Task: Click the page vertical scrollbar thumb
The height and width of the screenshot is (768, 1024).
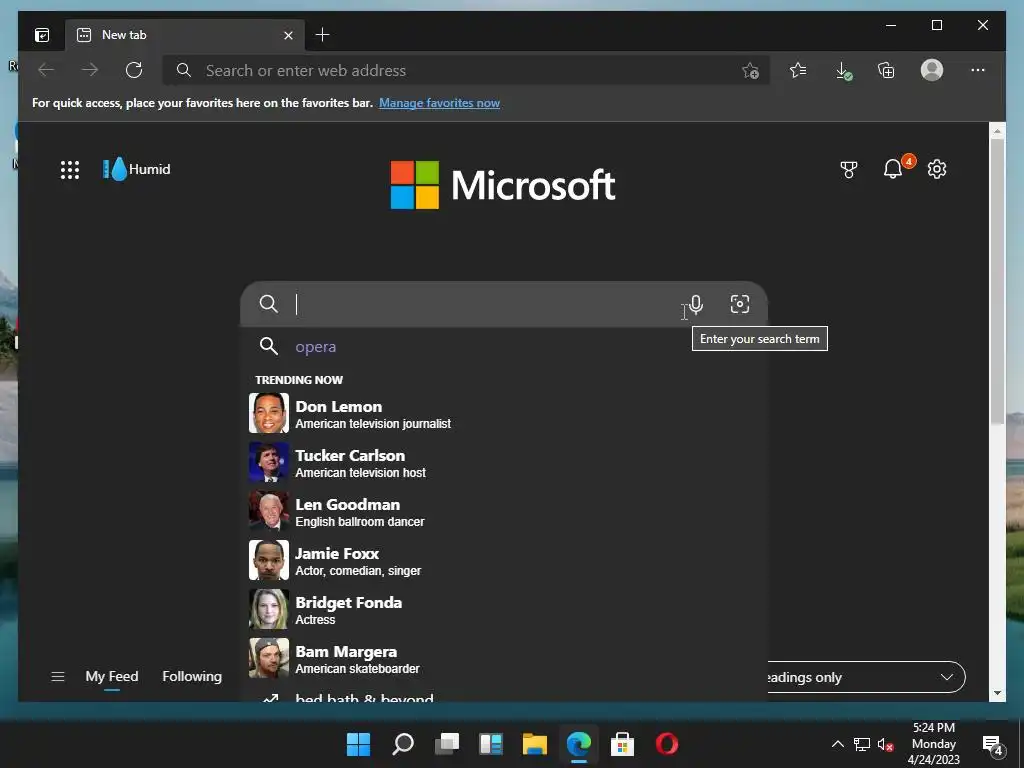Action: tap(997, 281)
